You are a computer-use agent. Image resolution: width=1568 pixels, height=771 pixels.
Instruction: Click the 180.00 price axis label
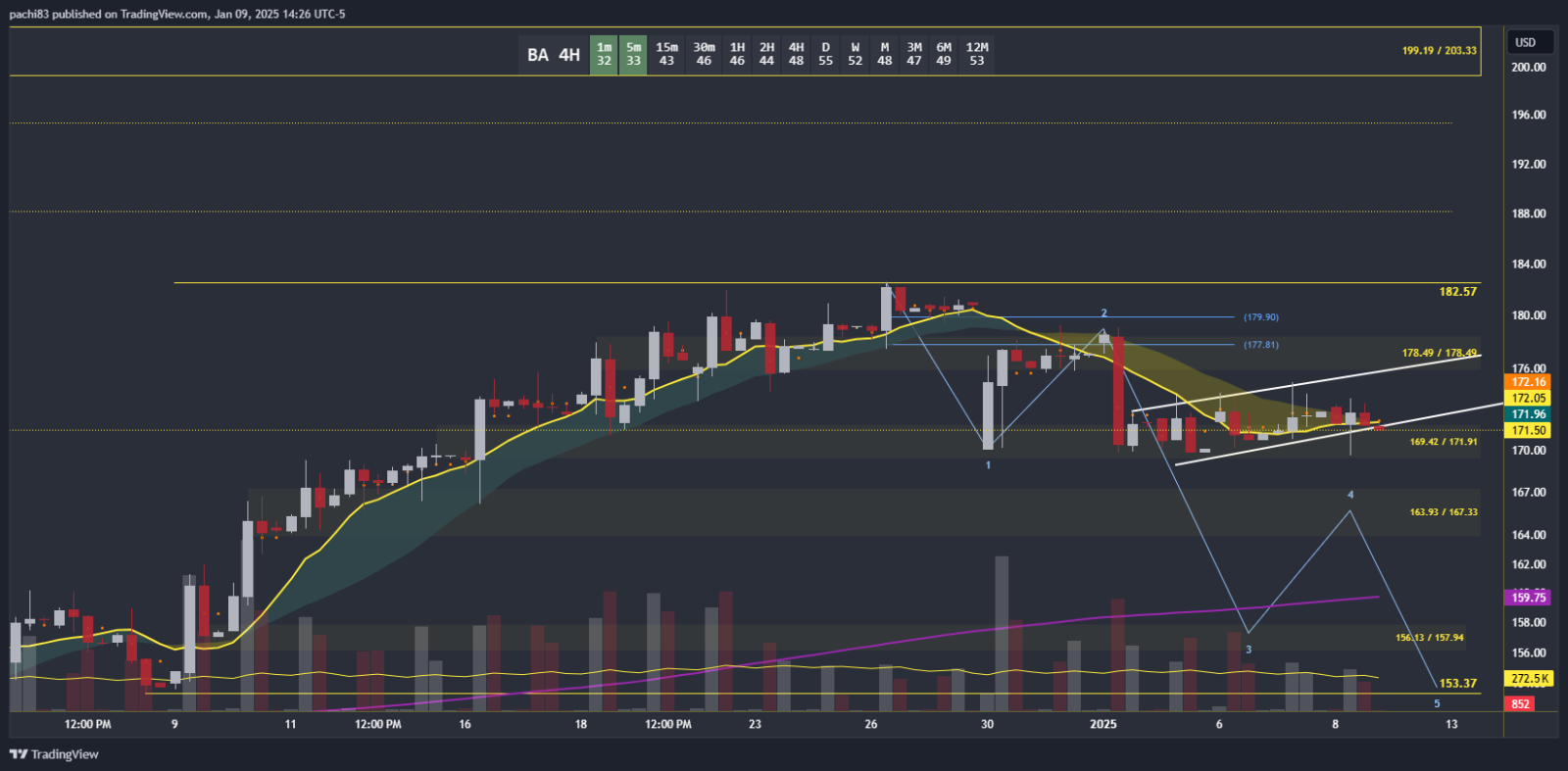tap(1528, 315)
